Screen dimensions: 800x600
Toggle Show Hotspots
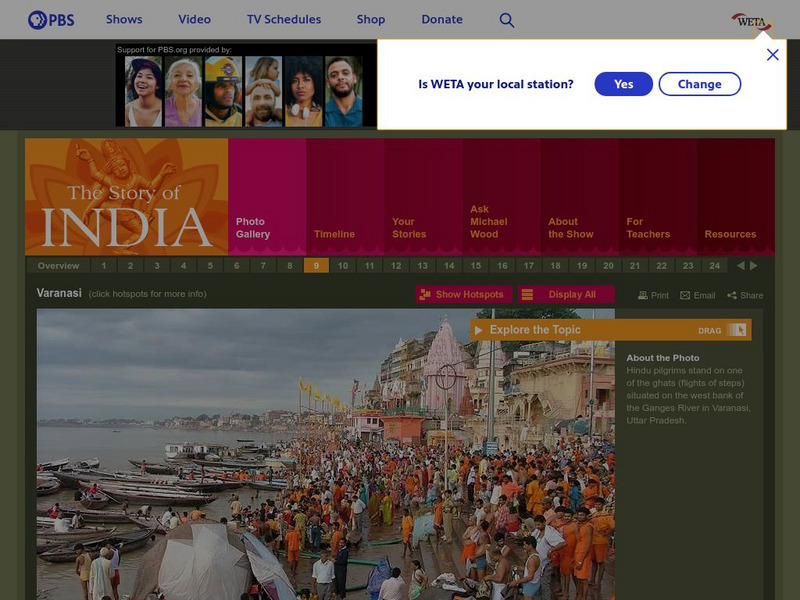click(464, 294)
